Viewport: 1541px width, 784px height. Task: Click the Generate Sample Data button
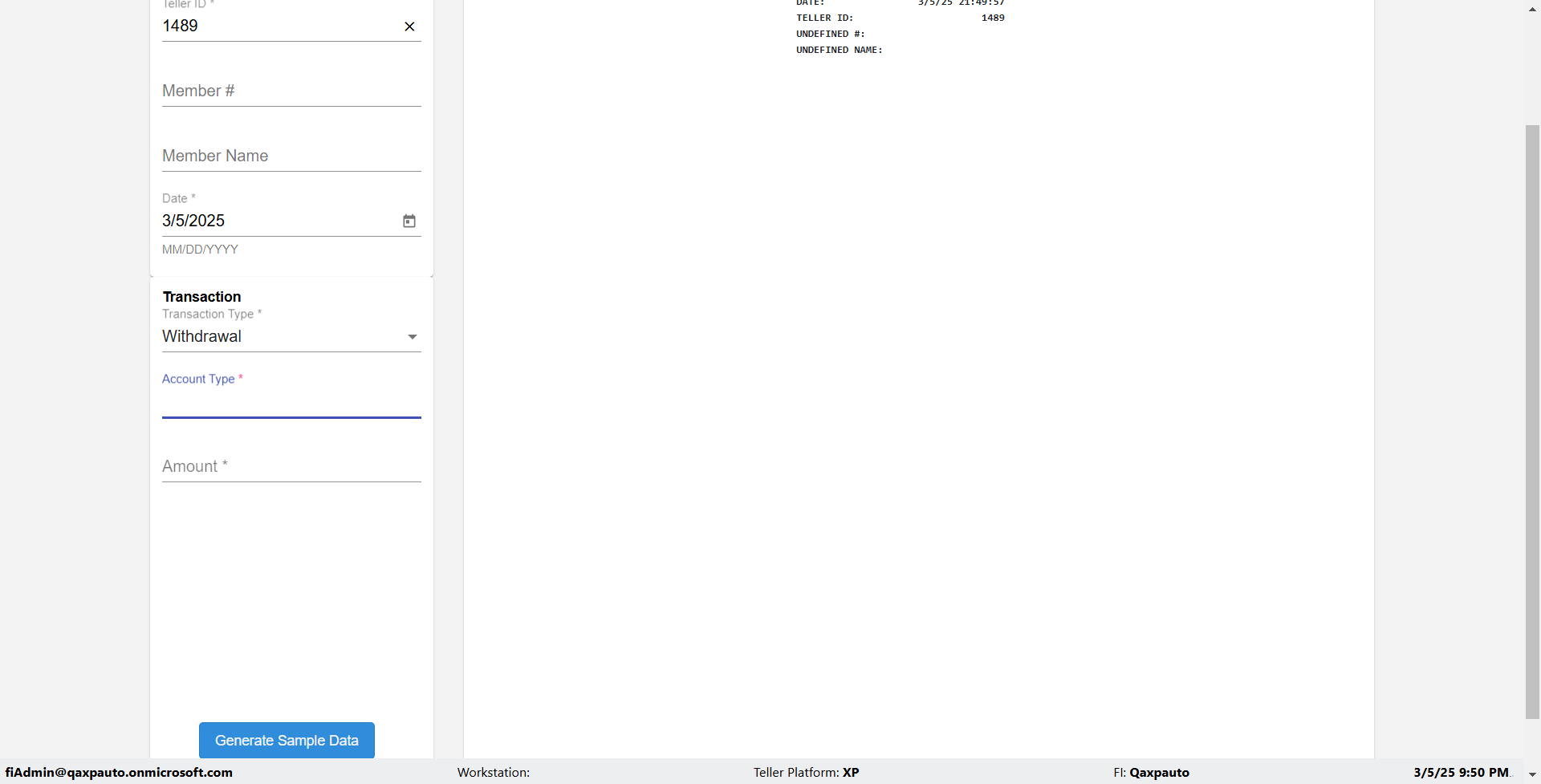tap(287, 741)
